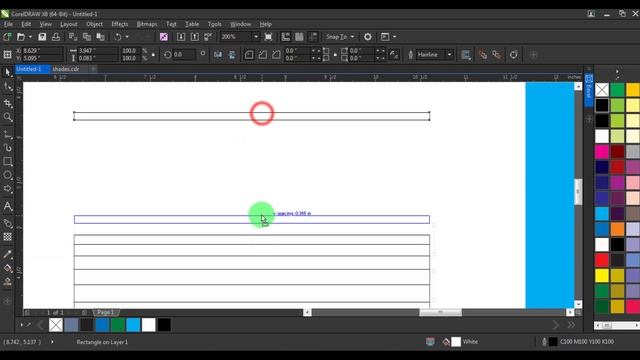Image resolution: width=640 pixels, height=360 pixels.
Task: Click the Import icon
Action: pyautogui.click(x=181, y=37)
